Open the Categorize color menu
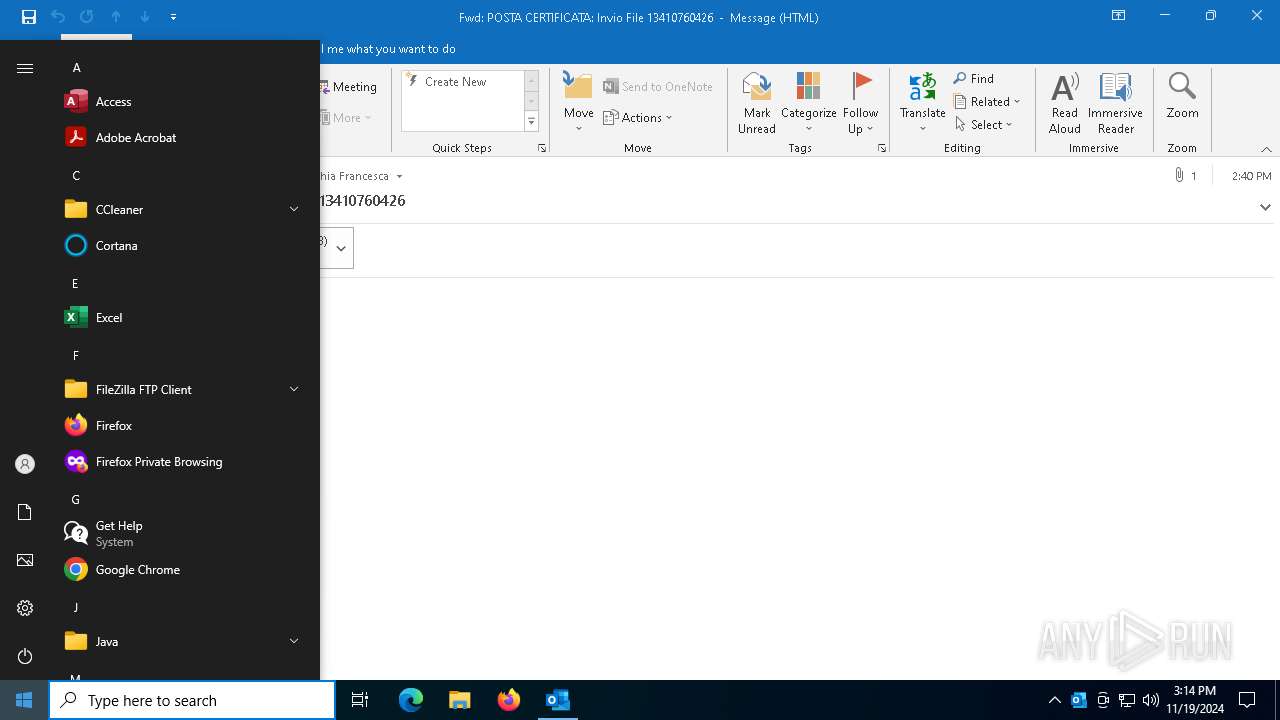1280x720 pixels. point(808,103)
